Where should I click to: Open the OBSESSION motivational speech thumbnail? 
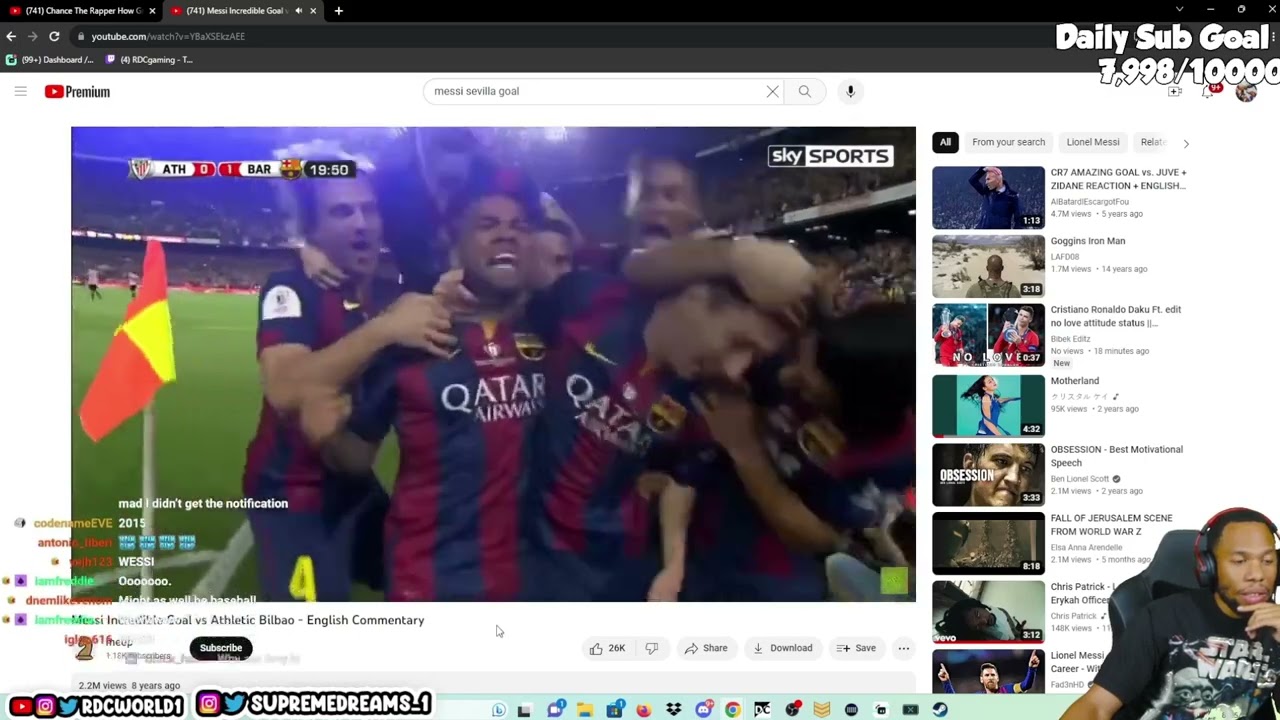point(988,474)
